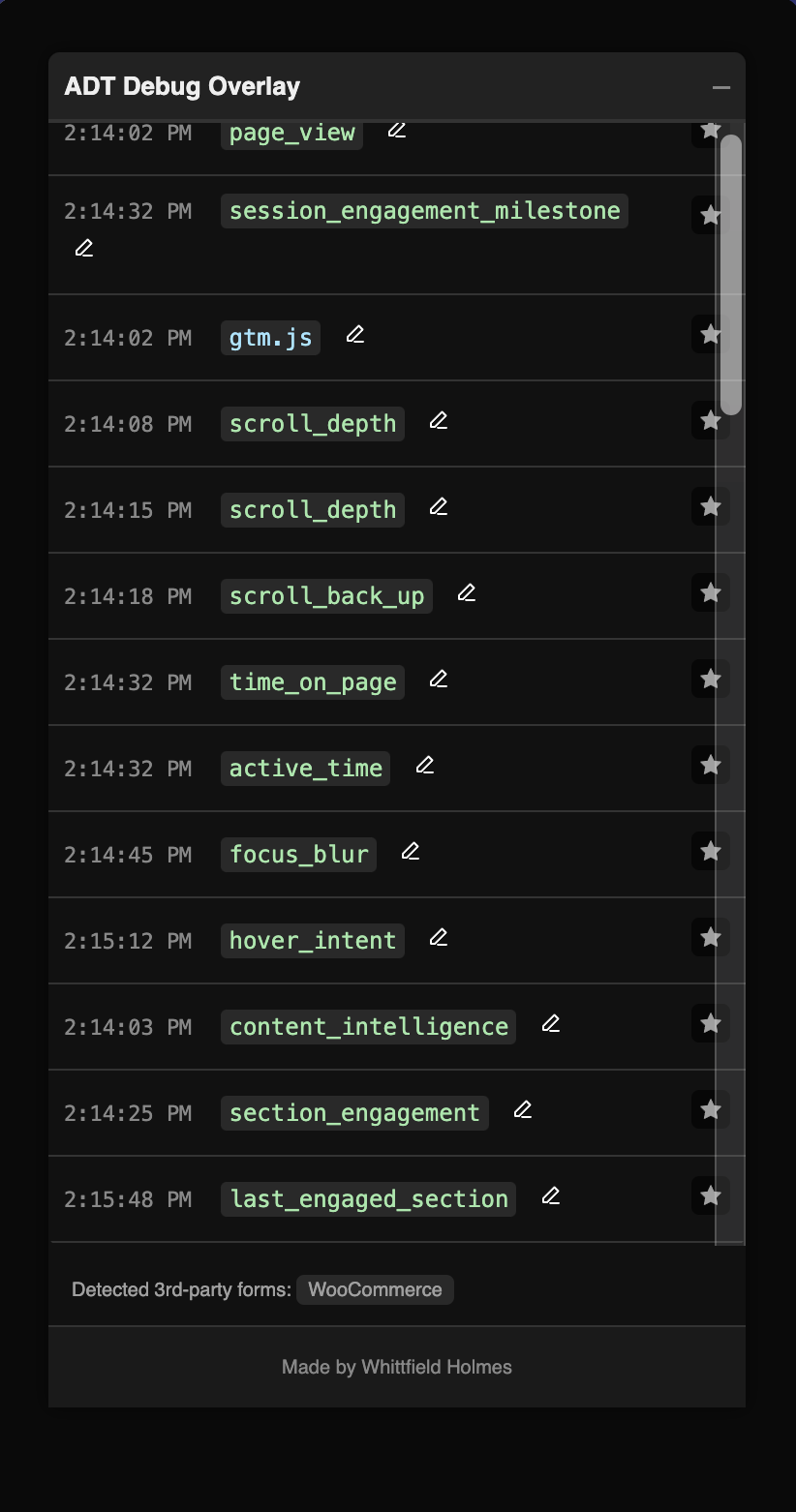Click the event list scrollbar thumb
The image size is (796, 1512).
(x=731, y=275)
